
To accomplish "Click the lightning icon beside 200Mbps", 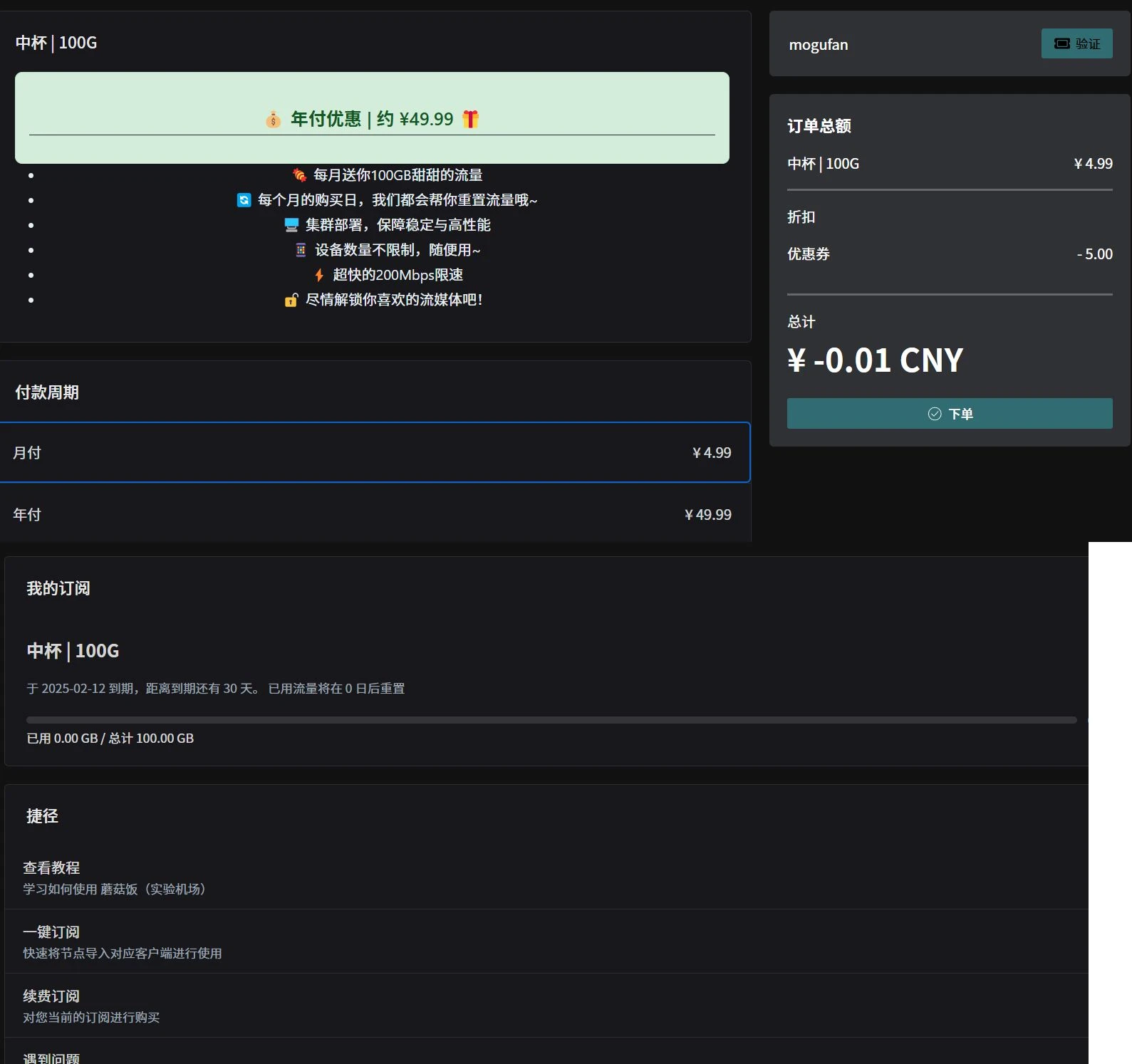I will 319,275.
